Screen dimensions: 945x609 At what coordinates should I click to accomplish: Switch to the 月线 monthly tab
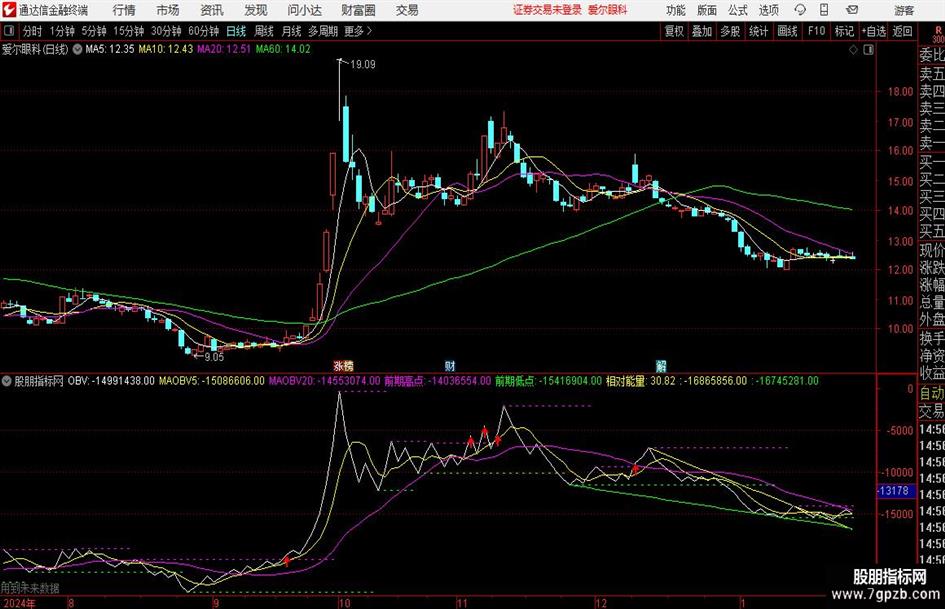point(291,31)
